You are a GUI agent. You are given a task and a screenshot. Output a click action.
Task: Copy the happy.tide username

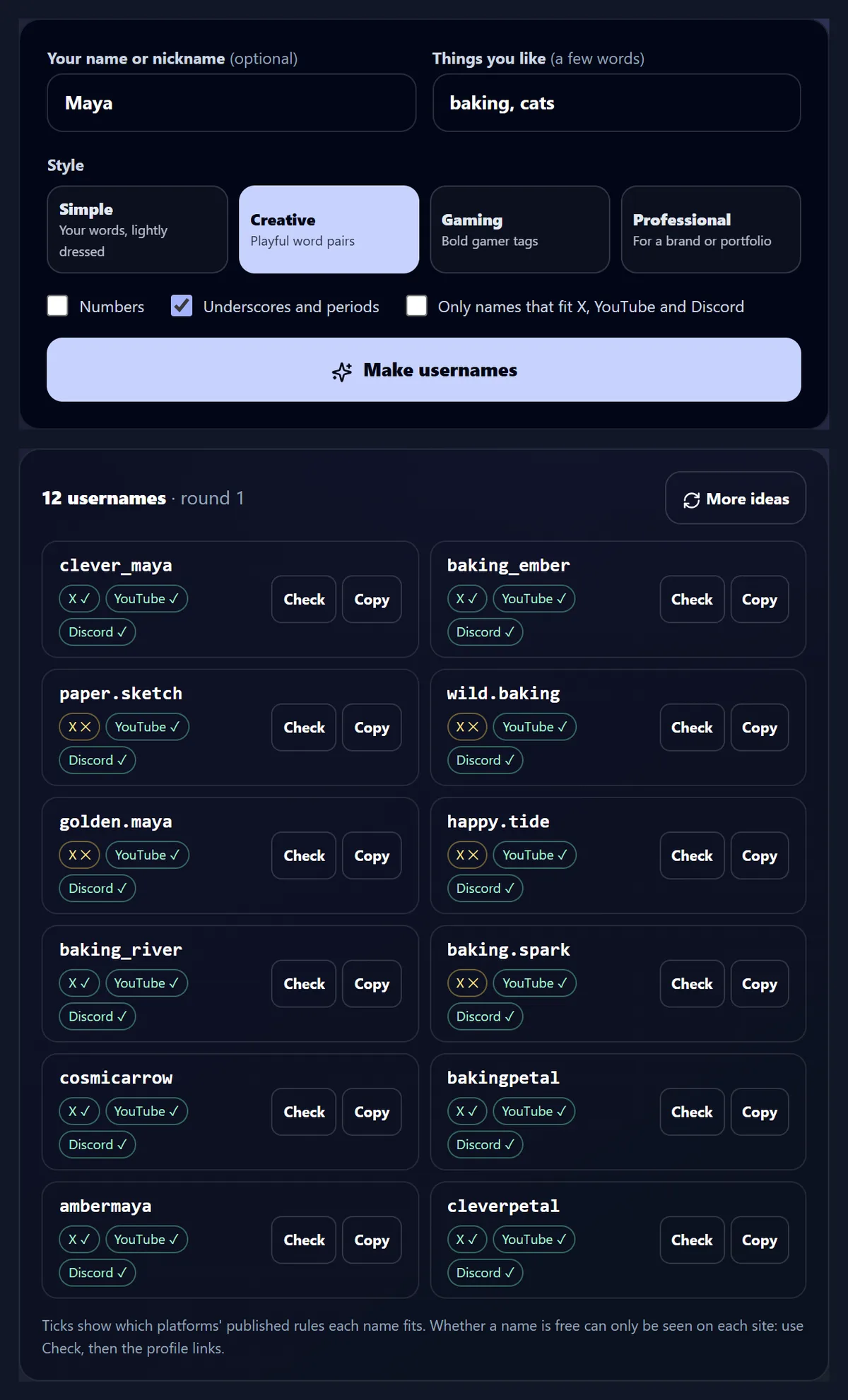click(760, 855)
